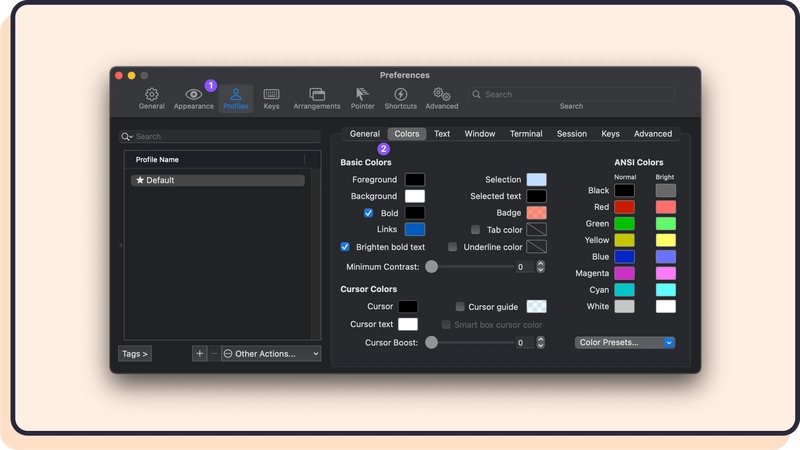Open the Shortcuts lightning icon
The width and height of the screenshot is (800, 450).
coord(401,94)
